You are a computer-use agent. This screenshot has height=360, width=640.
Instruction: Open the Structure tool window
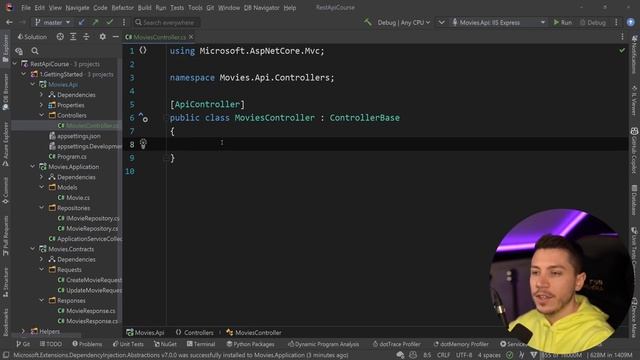(5, 283)
